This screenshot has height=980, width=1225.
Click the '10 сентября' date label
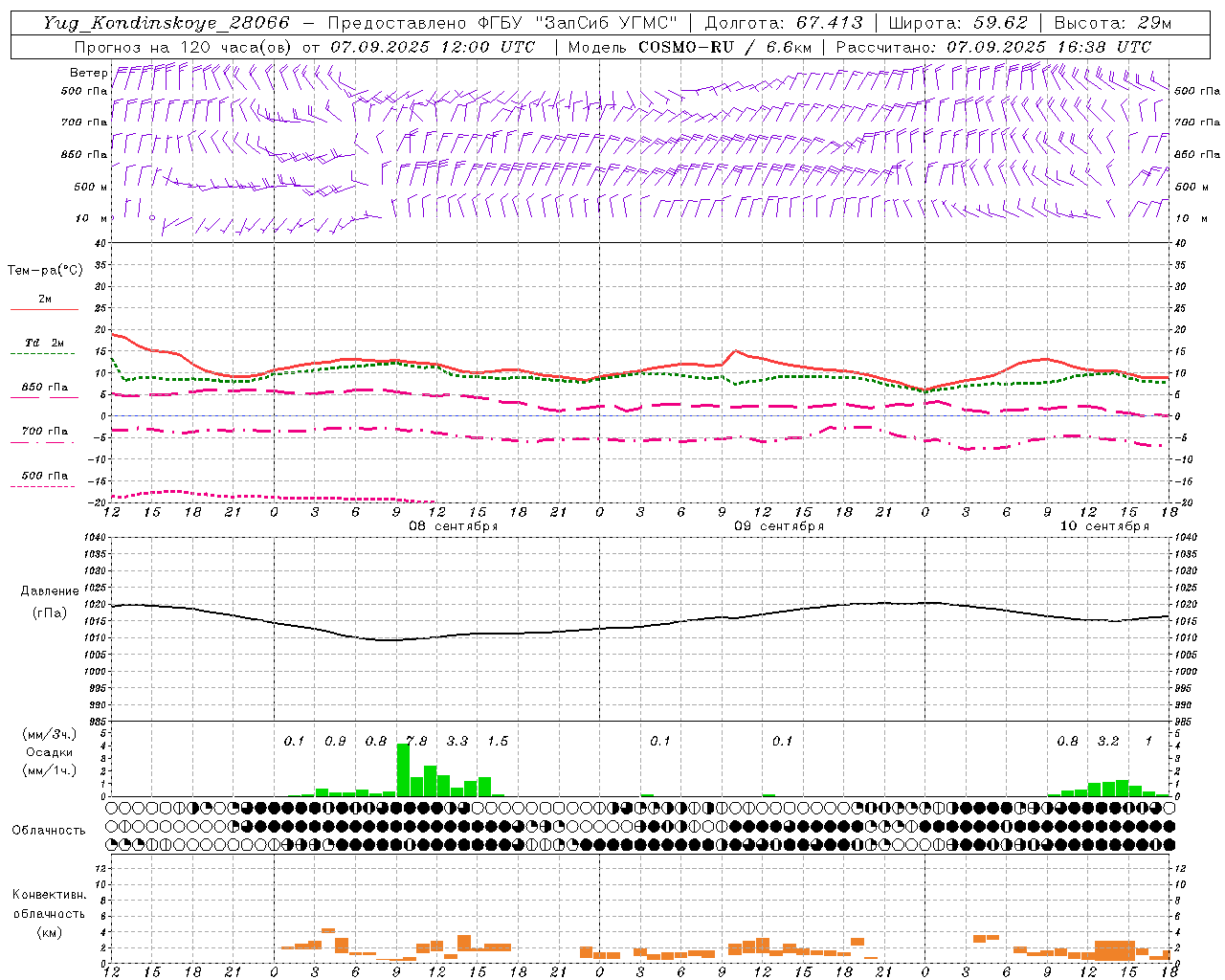1104,526
